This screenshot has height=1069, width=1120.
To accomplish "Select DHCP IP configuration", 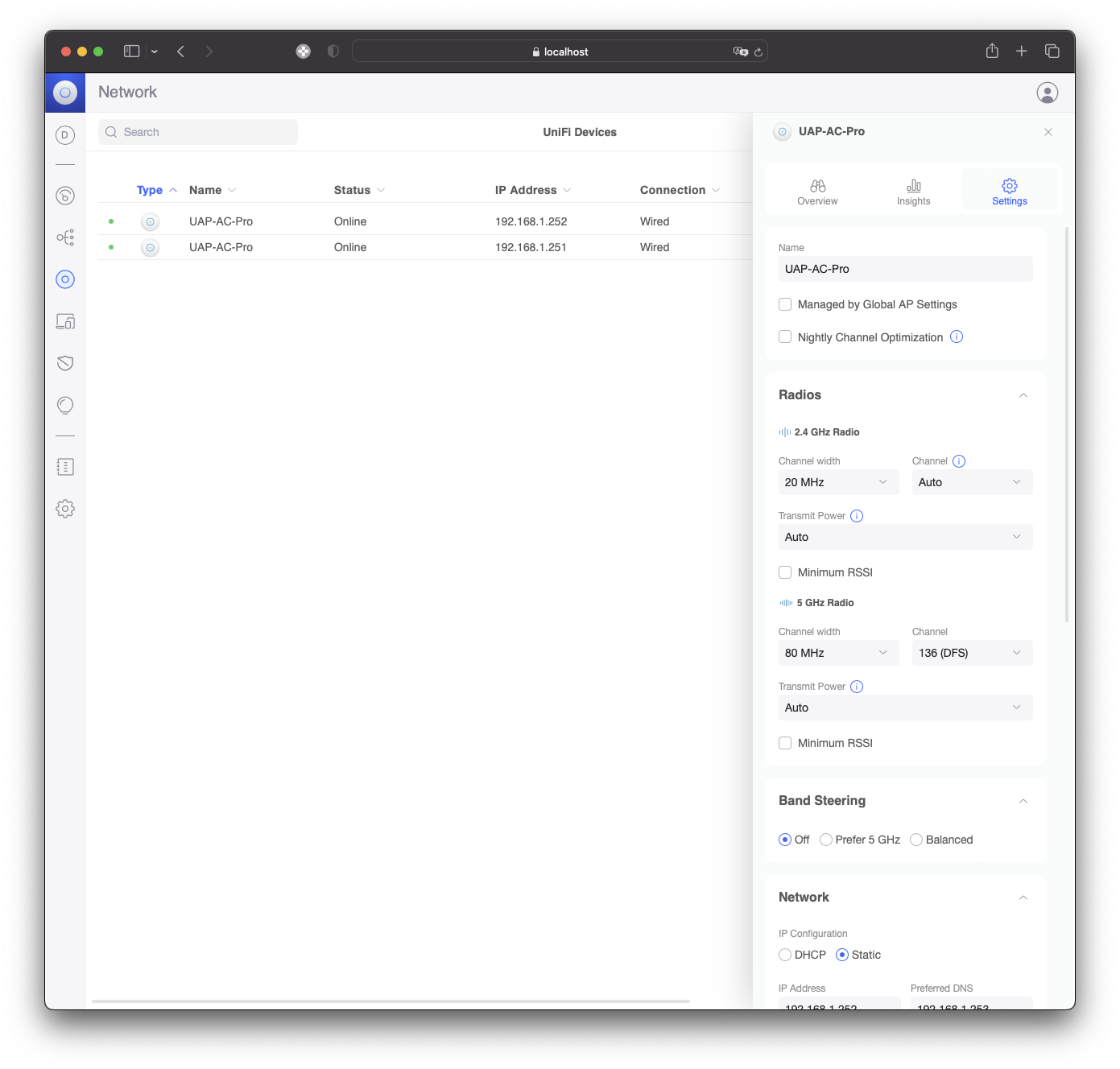I will (x=785, y=955).
